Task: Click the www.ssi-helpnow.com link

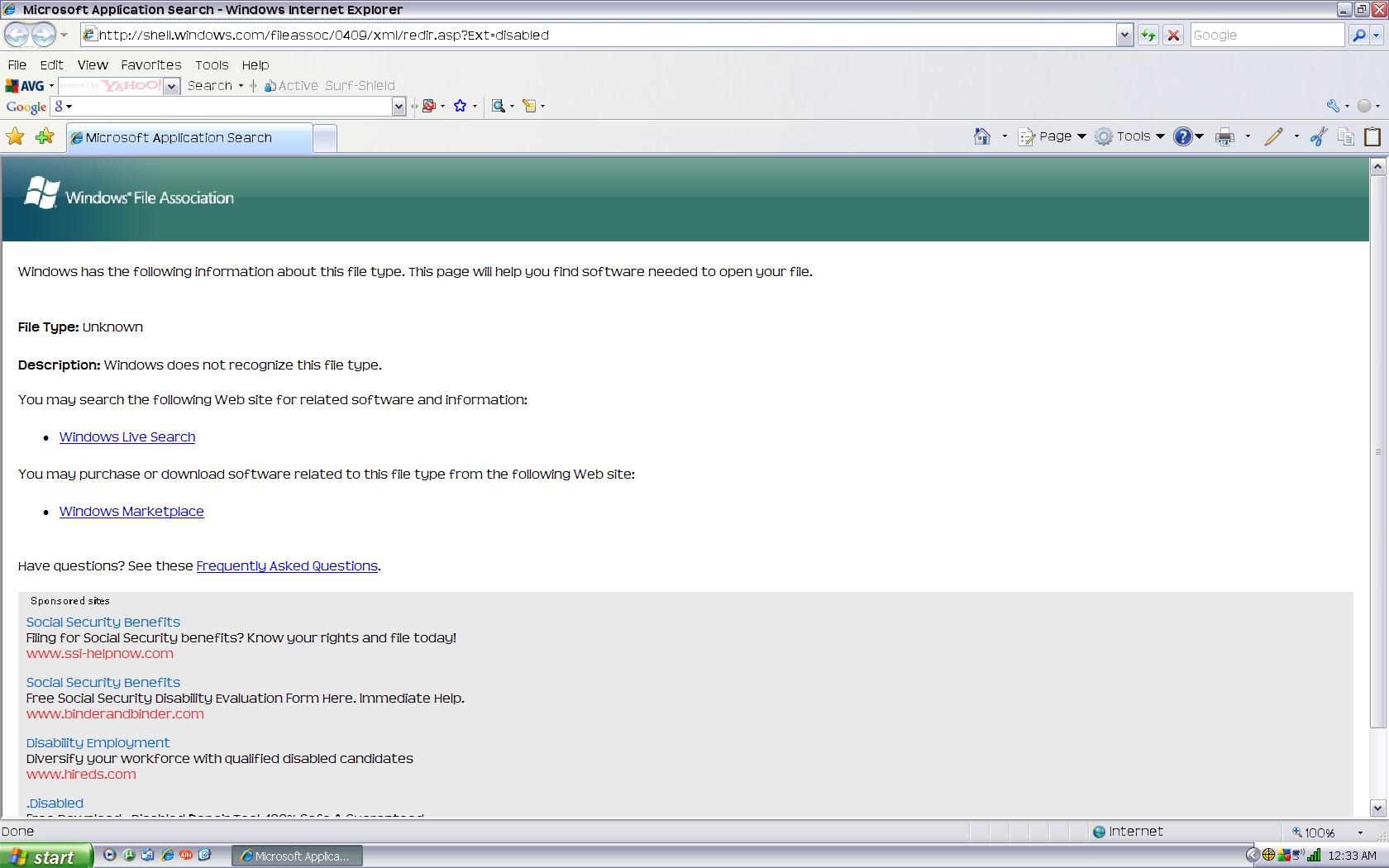Action: pyautogui.click(x=100, y=654)
